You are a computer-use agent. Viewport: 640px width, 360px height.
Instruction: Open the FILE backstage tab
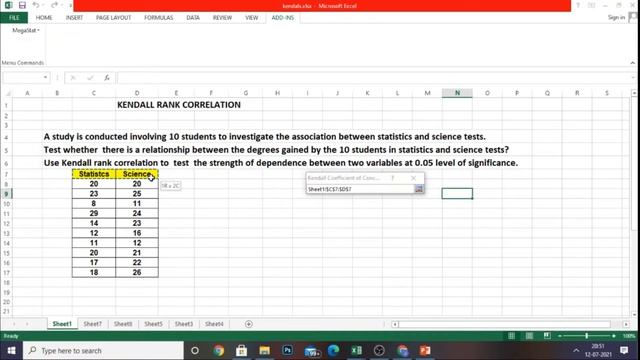[x=14, y=18]
